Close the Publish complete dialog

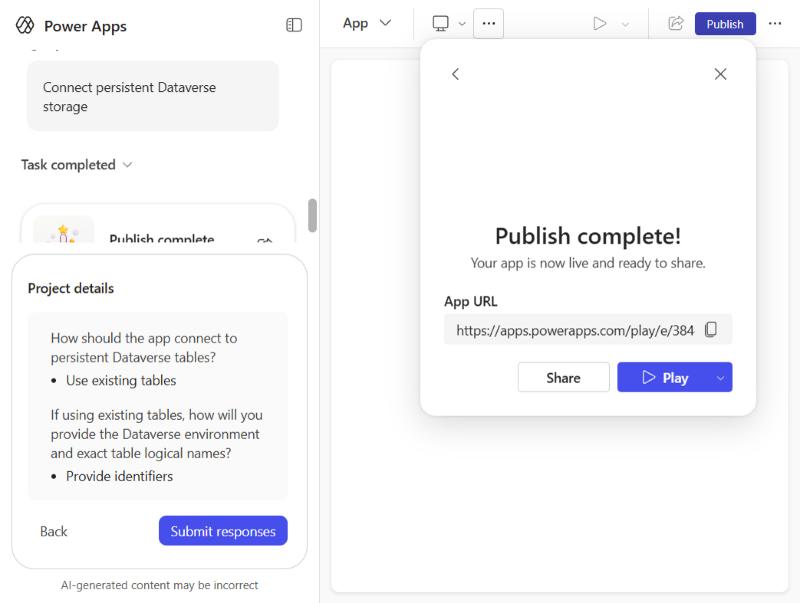click(x=720, y=74)
